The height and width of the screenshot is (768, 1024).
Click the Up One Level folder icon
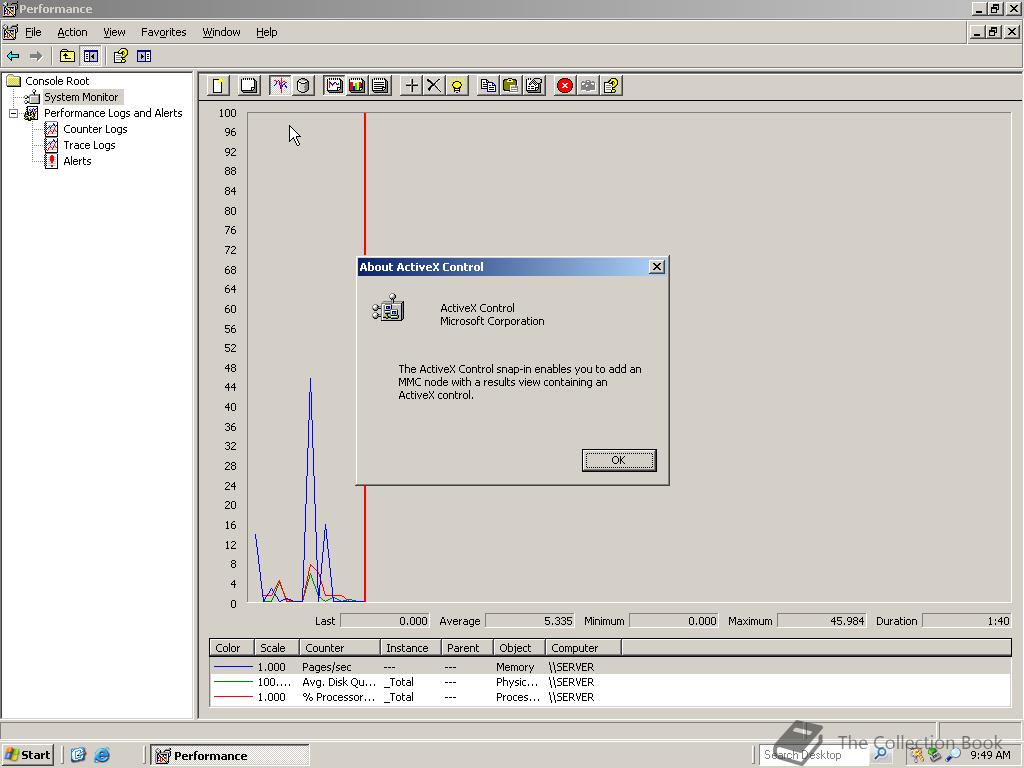[x=67, y=56]
